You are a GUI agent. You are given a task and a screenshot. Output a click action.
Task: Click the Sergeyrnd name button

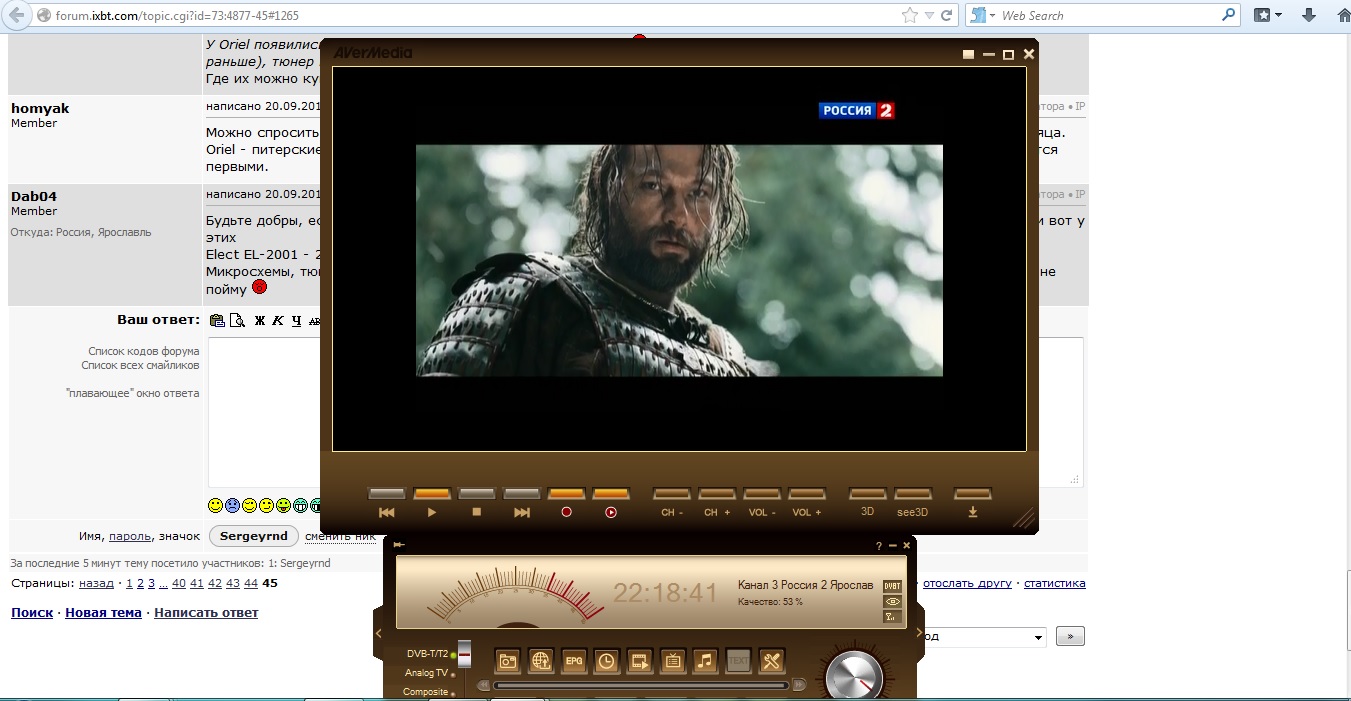coord(254,536)
